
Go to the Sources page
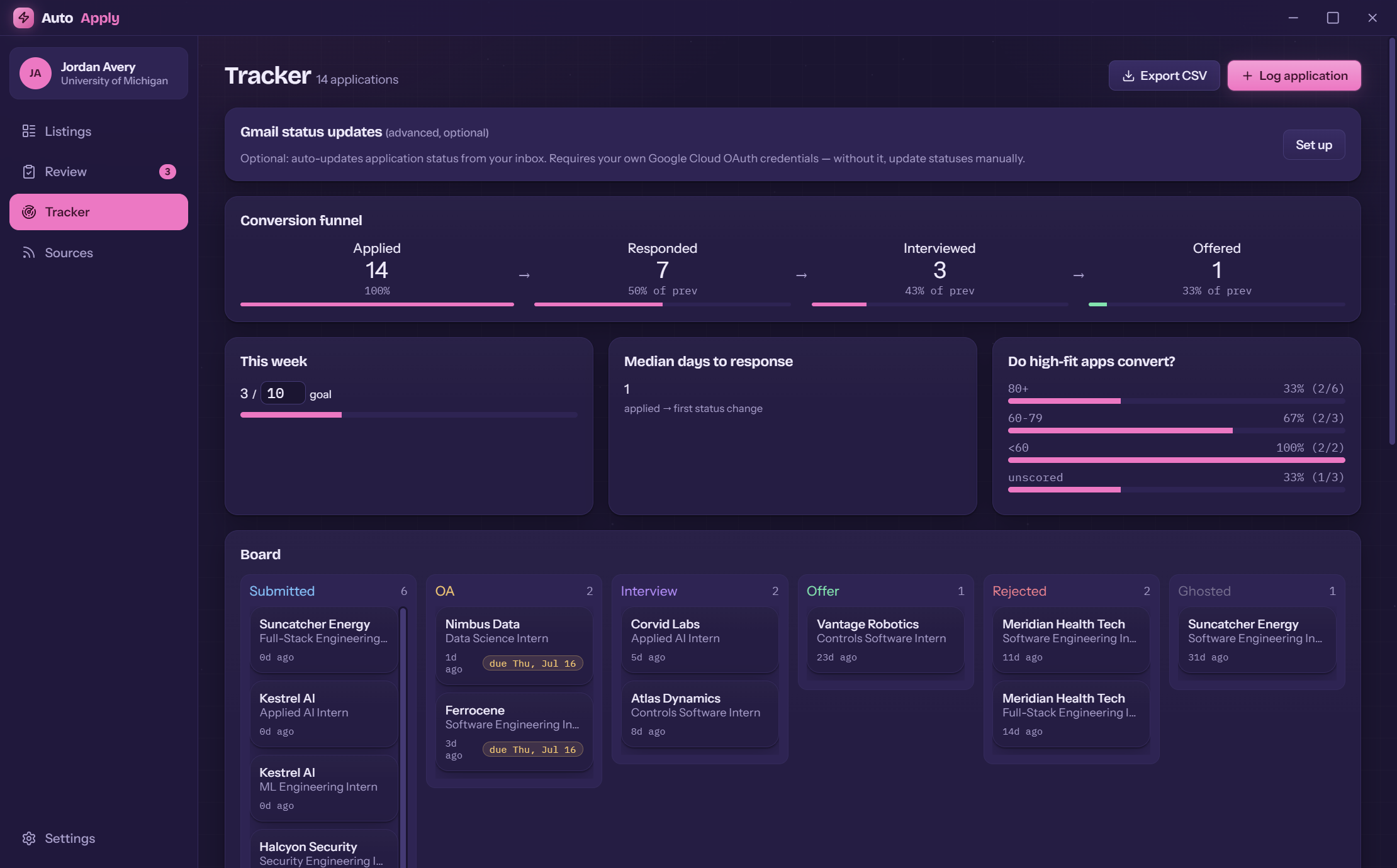pos(99,252)
